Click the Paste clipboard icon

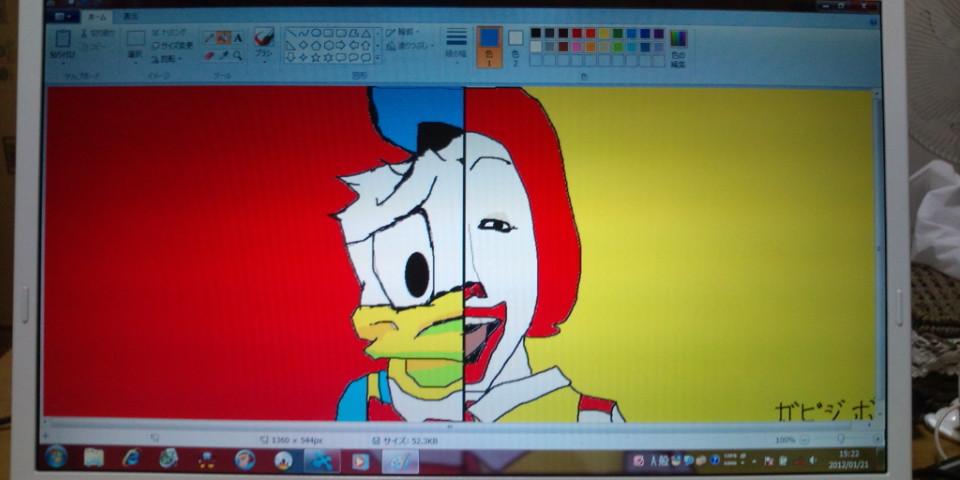(62, 39)
